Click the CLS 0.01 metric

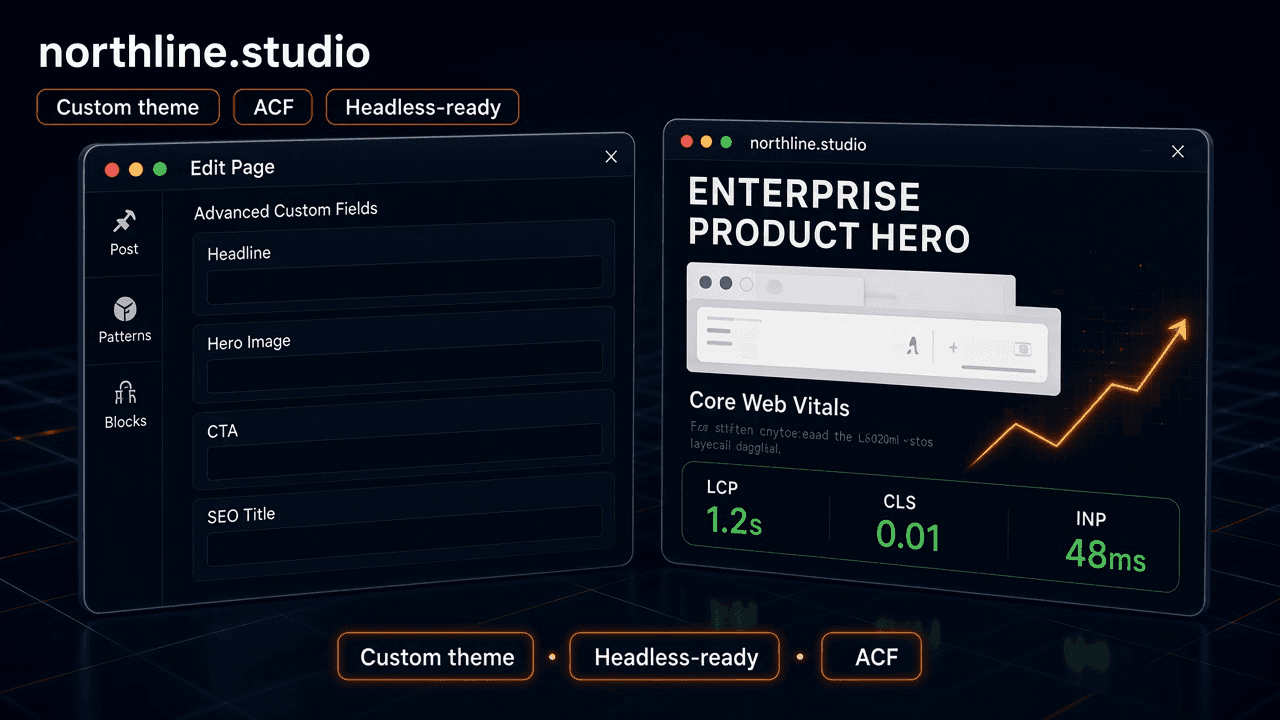pos(907,523)
